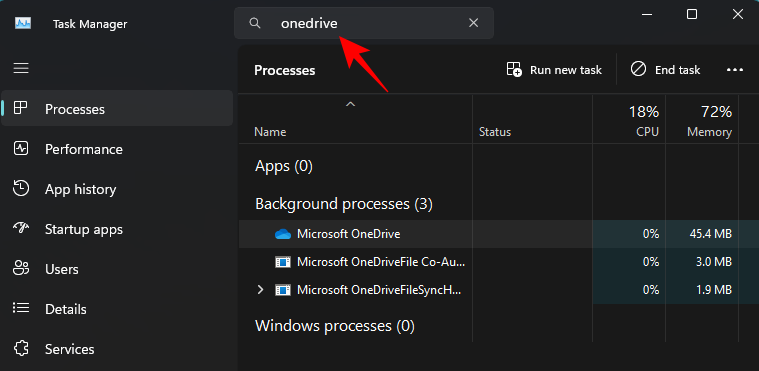Click the Services puzzle icon
Screen dimensions: 759x371
coord(21,348)
